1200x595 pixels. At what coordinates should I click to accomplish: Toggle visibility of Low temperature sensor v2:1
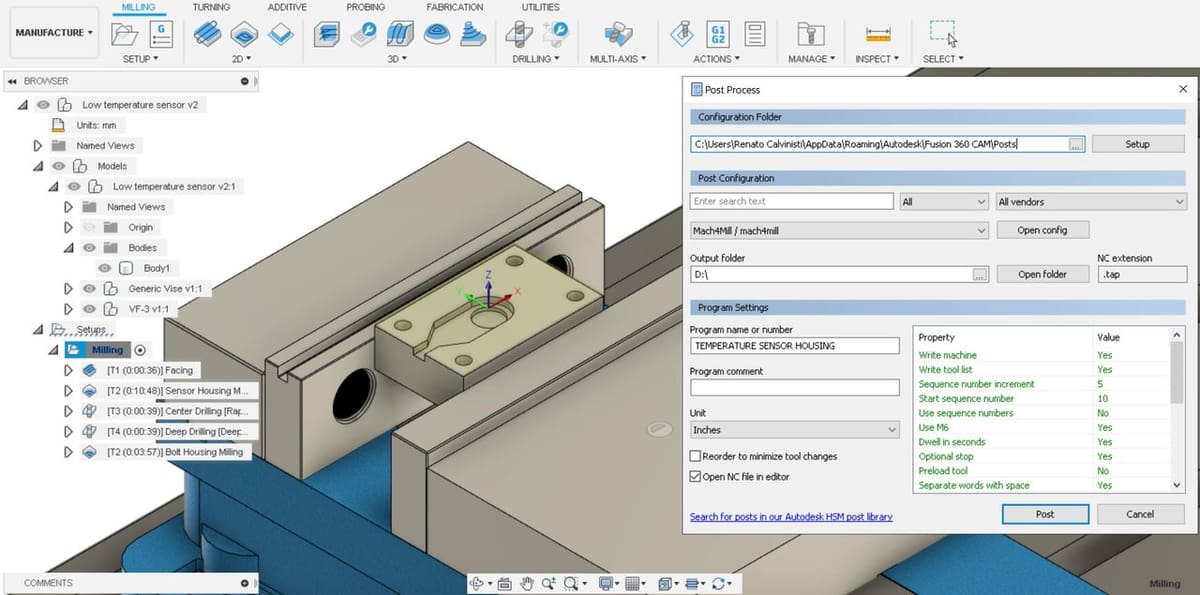(74, 186)
